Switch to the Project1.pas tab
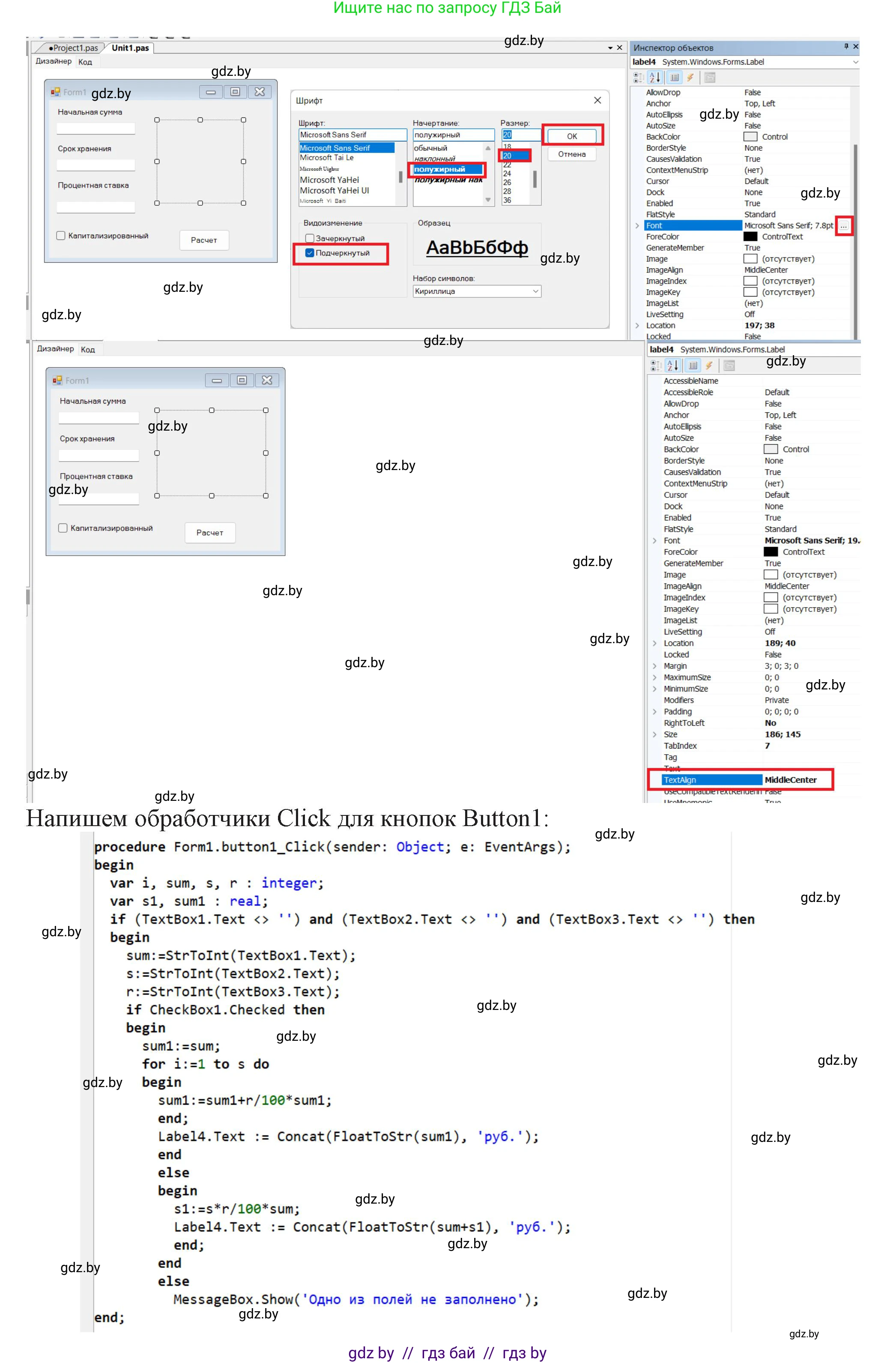This screenshot has height=1363, width=896. 75,48
